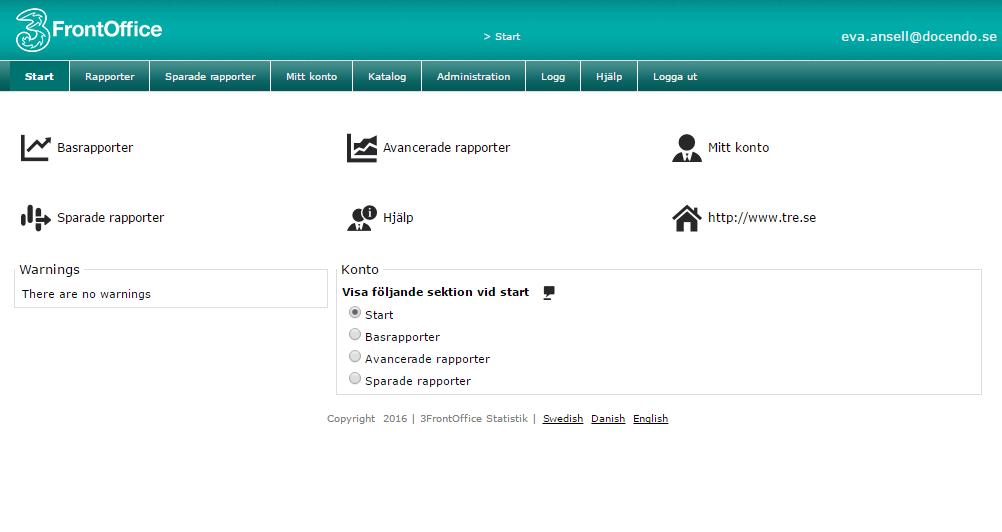This screenshot has width=1002, height=532.
Task: Click the tooltip icon beside section heading
Action: (548, 293)
